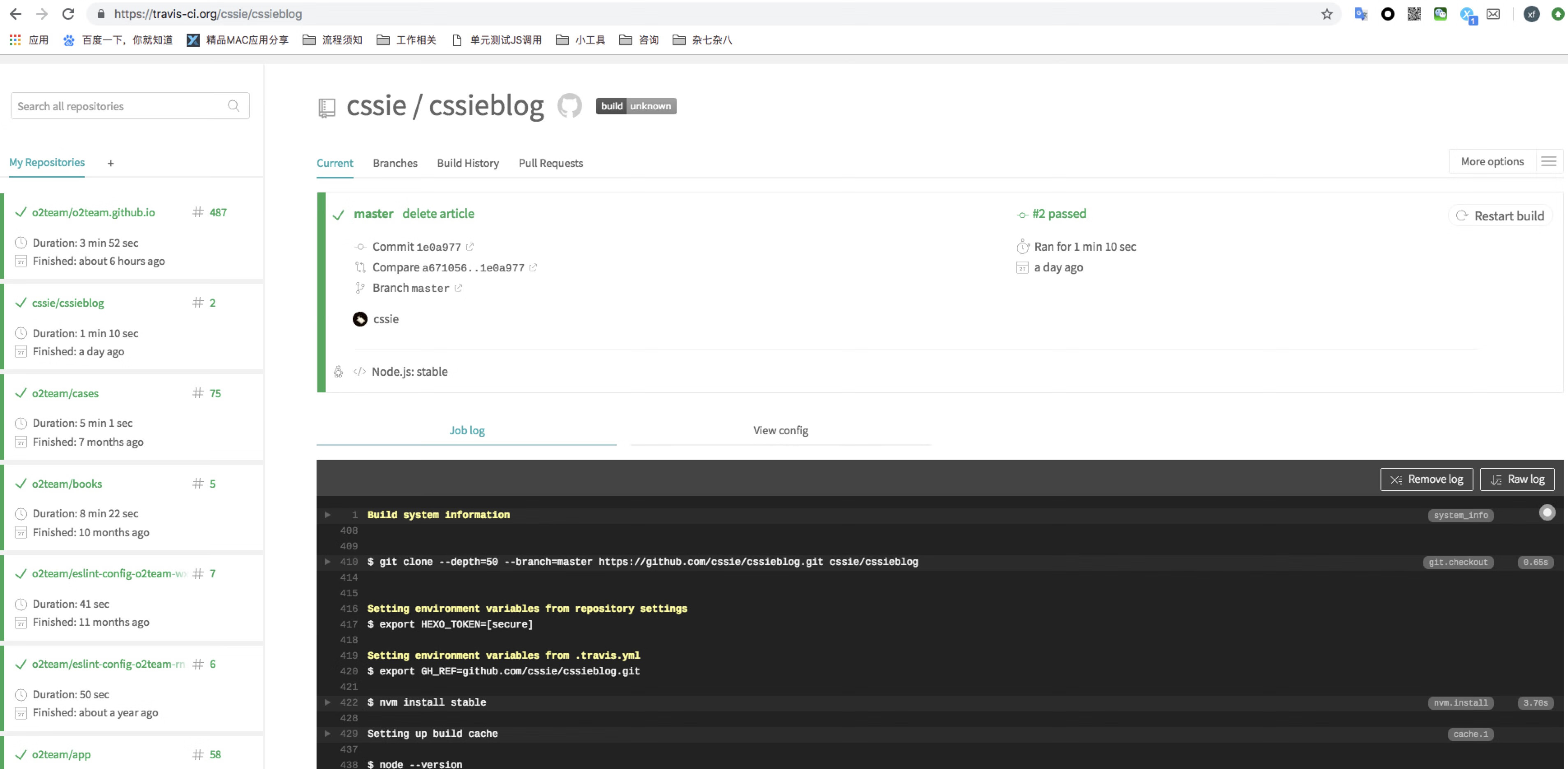This screenshot has width=1568, height=769.
Task: Click the build unknown status badge
Action: [x=636, y=106]
